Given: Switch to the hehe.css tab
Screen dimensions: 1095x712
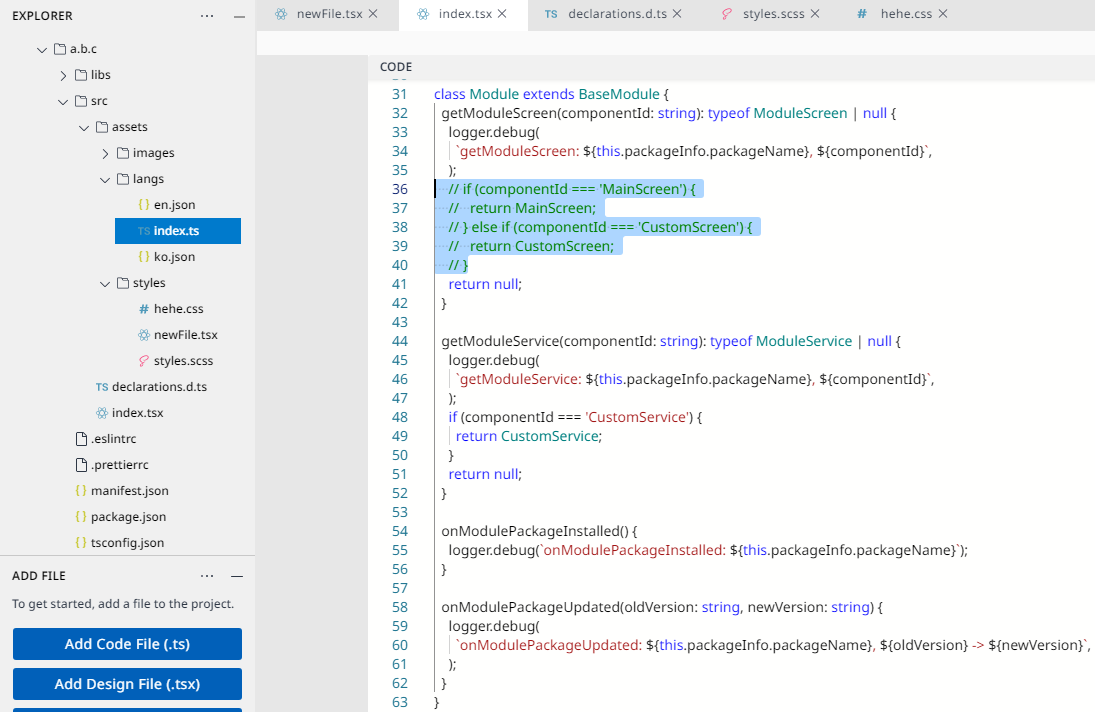Looking at the screenshot, I should (x=904, y=14).
